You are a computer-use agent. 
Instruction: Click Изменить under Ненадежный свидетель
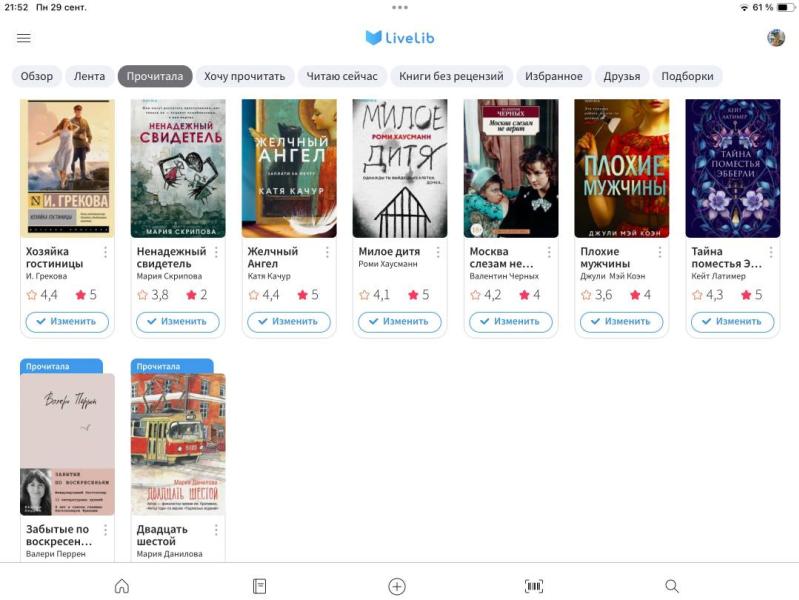178,322
